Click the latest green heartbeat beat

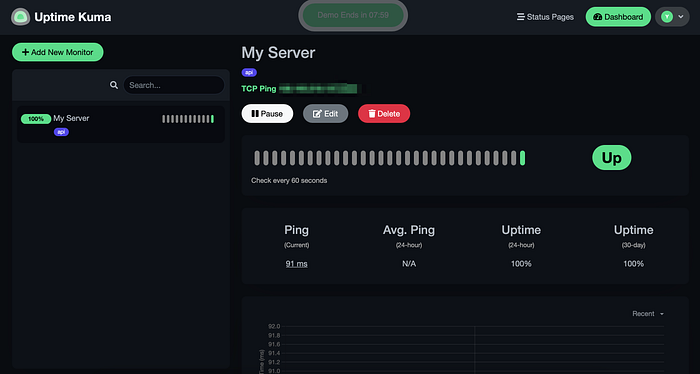(x=522, y=158)
